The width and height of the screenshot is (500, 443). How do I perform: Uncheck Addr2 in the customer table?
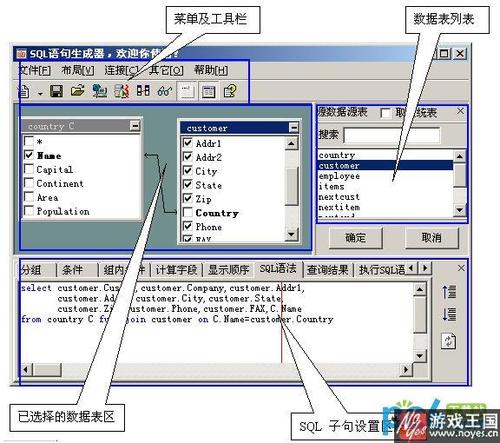(188, 157)
